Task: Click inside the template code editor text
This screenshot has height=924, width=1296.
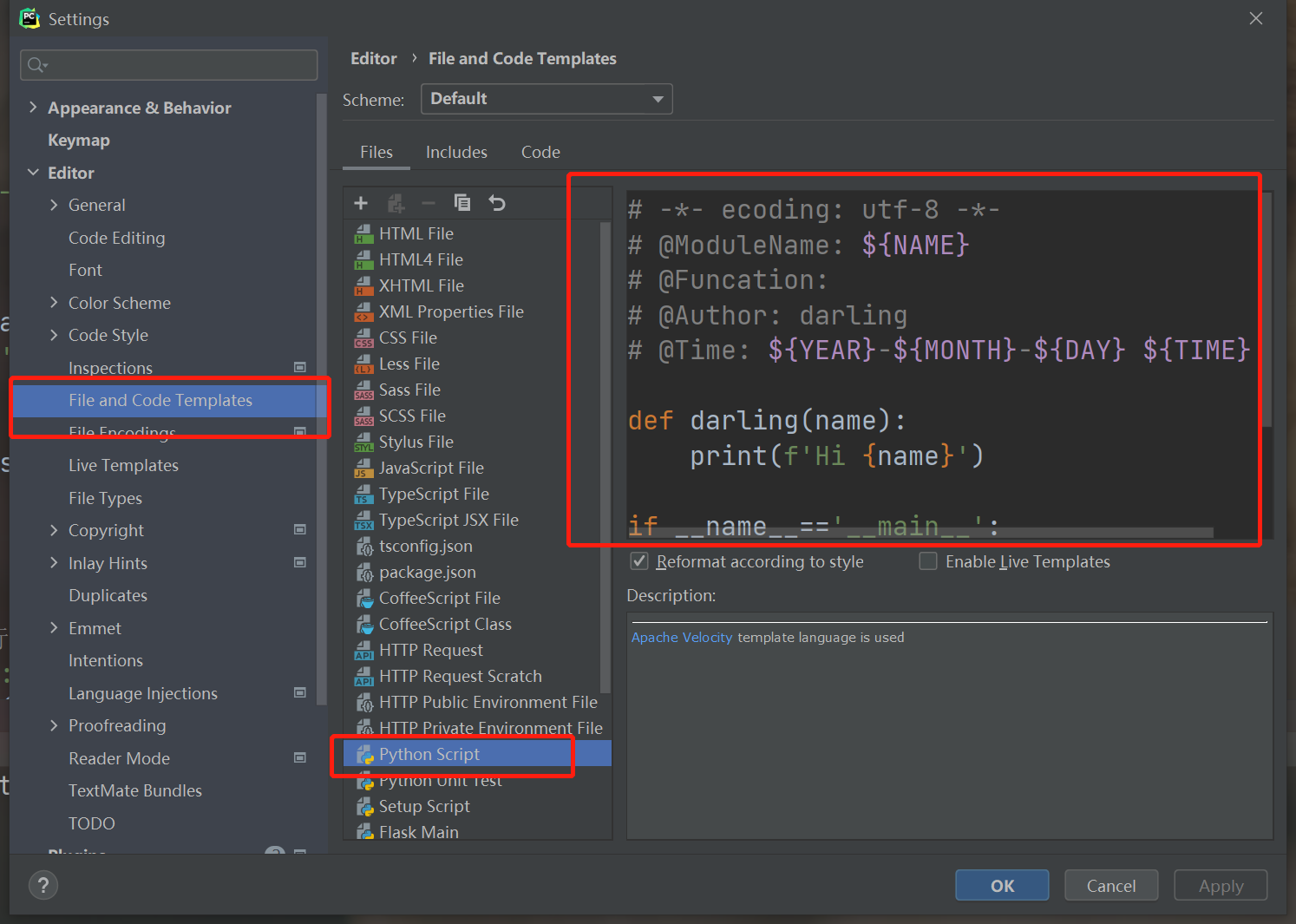Action: tap(944, 364)
